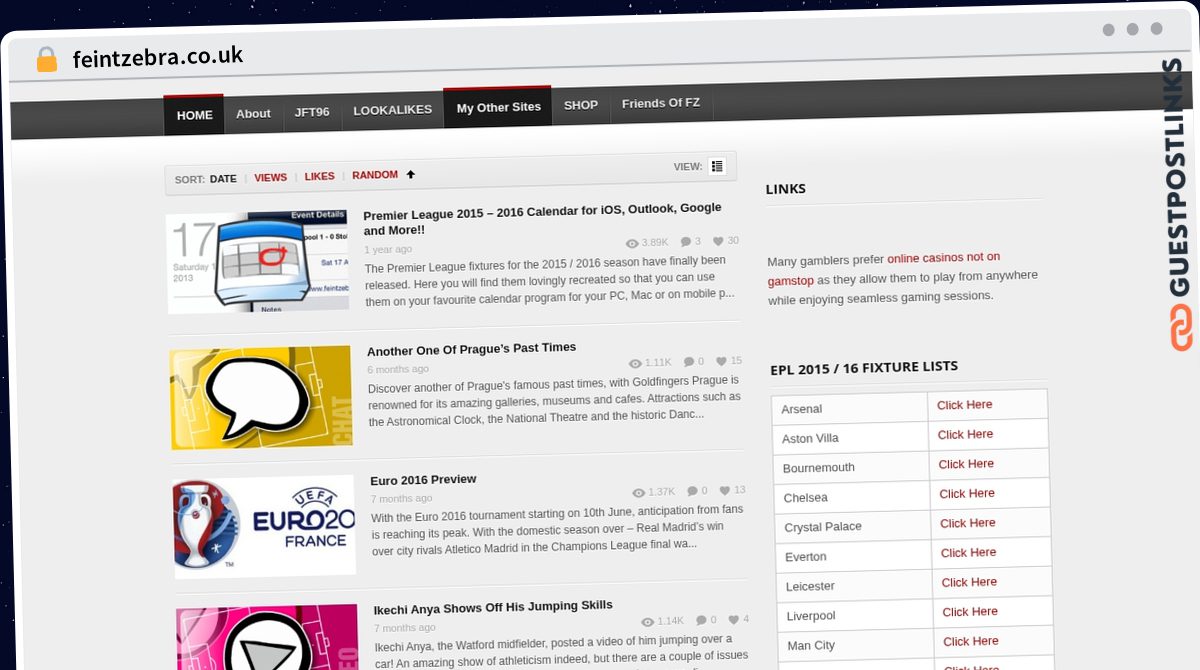Screen dimensions: 1200x670
Task: Sort posts by LIKES
Action: click(319, 176)
